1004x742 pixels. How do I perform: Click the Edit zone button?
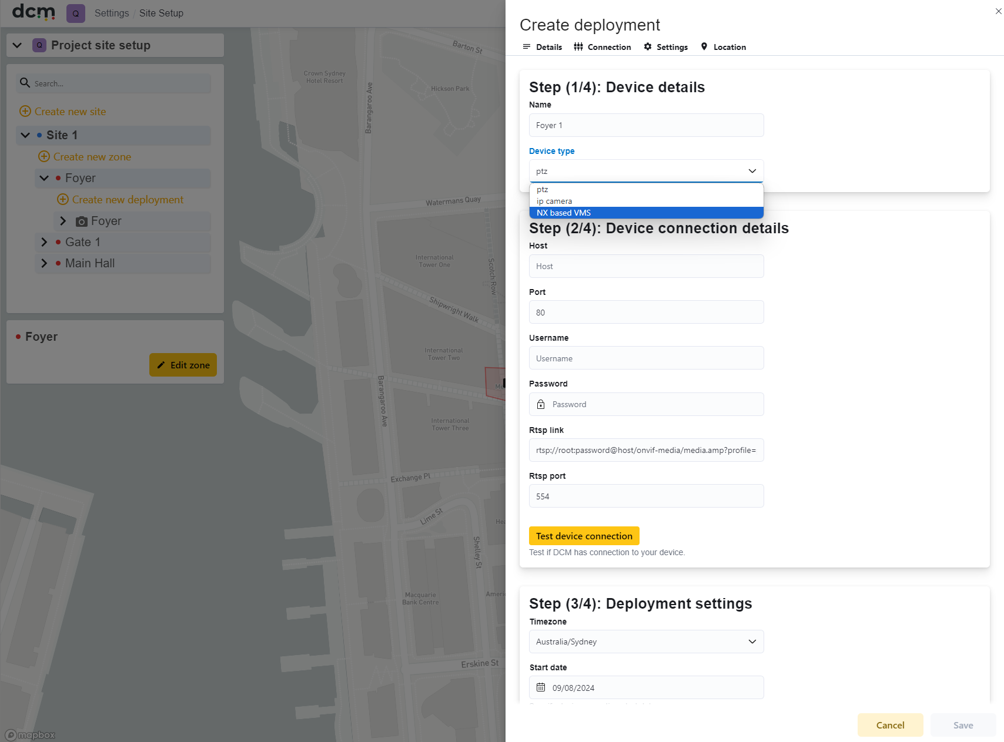pyautogui.click(x=183, y=365)
